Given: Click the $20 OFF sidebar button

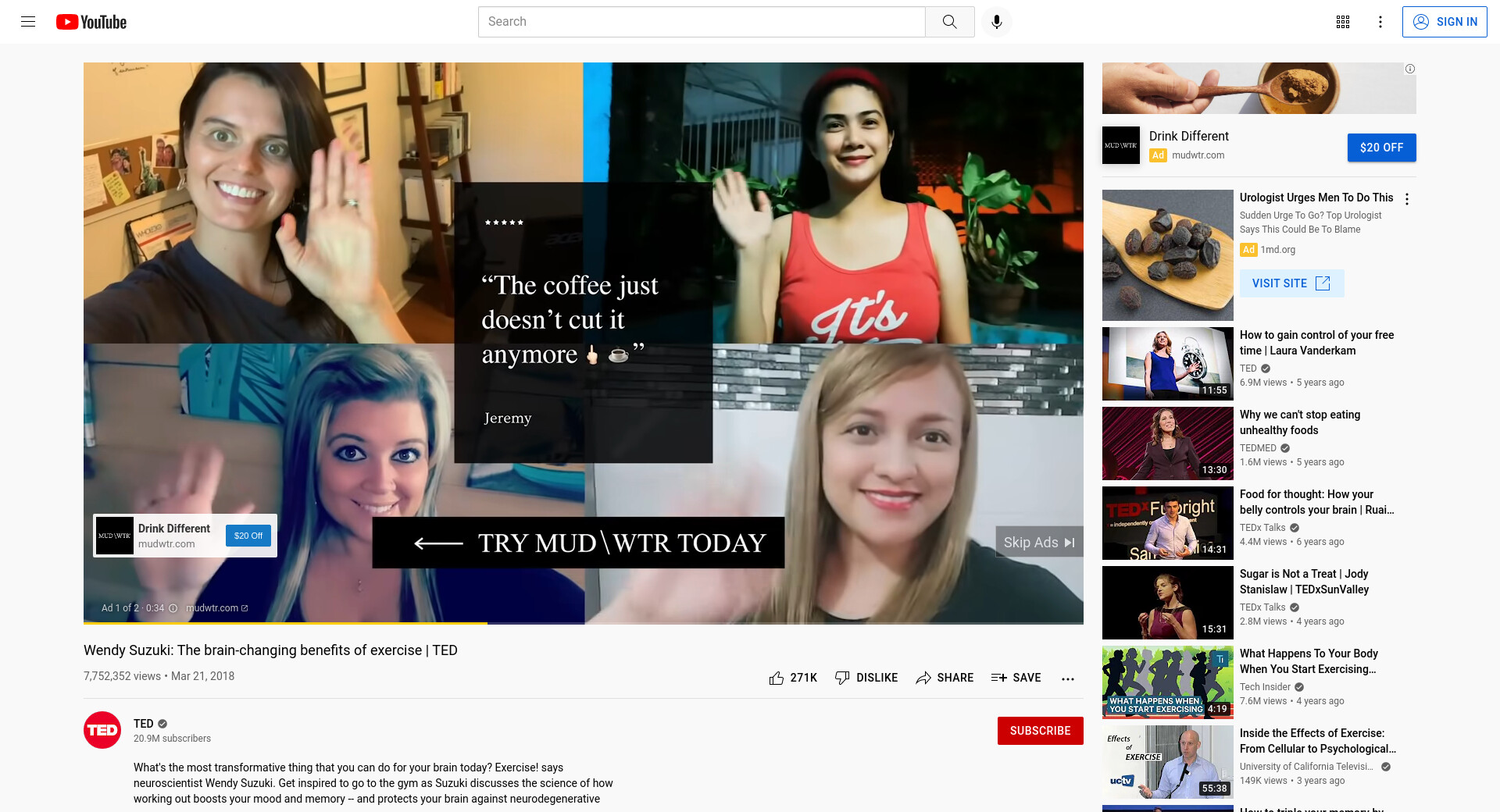Looking at the screenshot, I should point(1381,148).
